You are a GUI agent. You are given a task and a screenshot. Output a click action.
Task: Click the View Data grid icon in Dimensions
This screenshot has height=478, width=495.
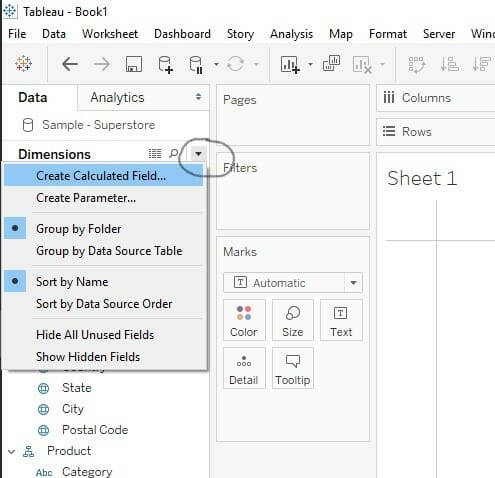tap(155, 153)
